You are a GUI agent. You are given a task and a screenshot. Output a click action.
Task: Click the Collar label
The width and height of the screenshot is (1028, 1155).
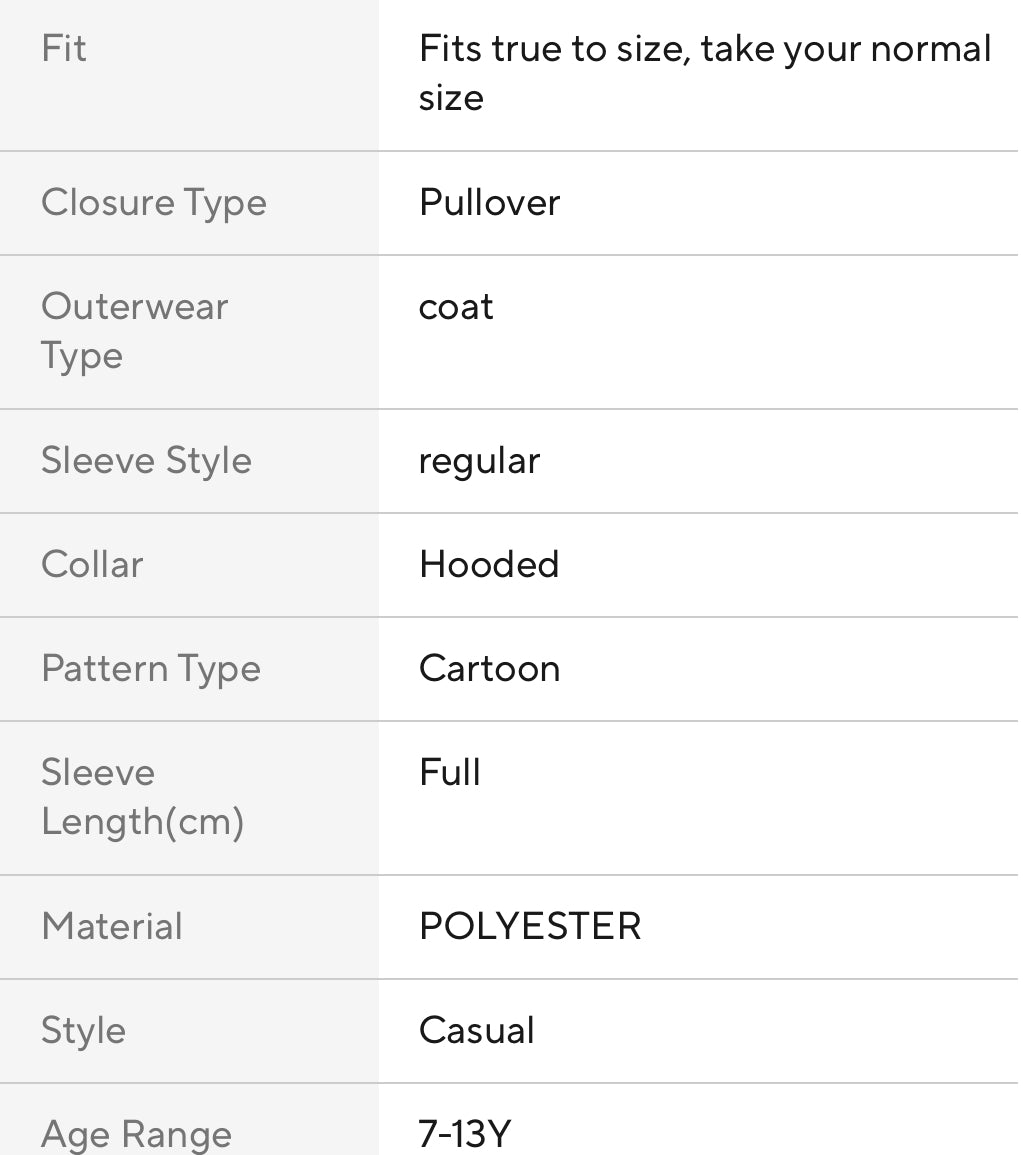click(92, 565)
